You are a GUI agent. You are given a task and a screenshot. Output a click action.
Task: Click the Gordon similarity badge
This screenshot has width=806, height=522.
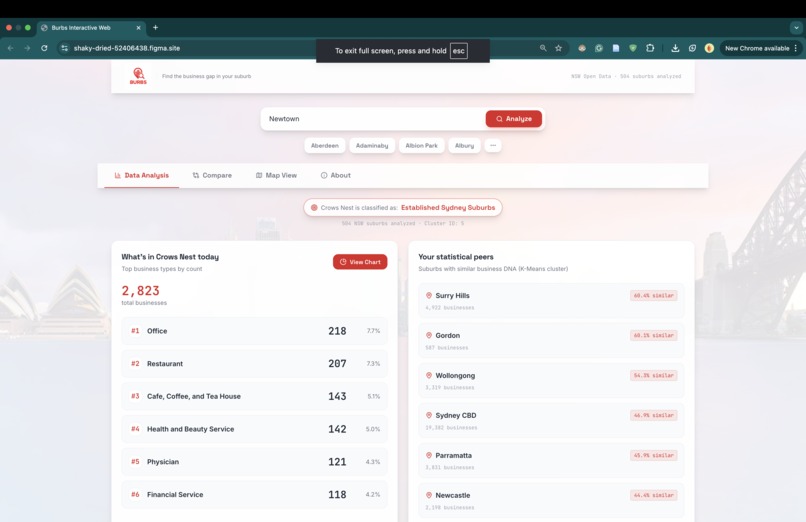(653, 335)
